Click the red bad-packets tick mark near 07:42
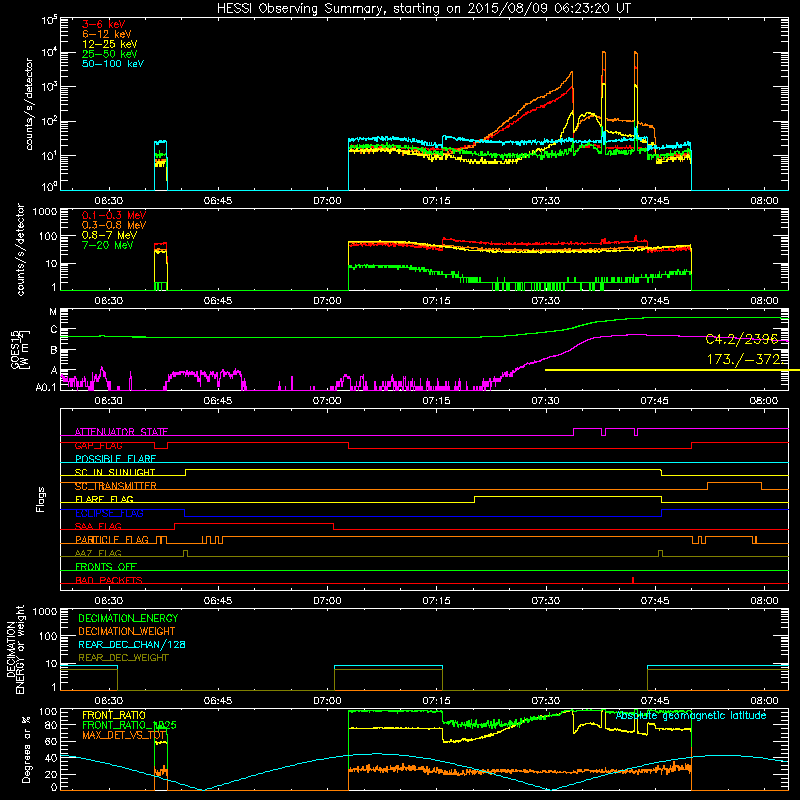800x800 pixels. 633,580
